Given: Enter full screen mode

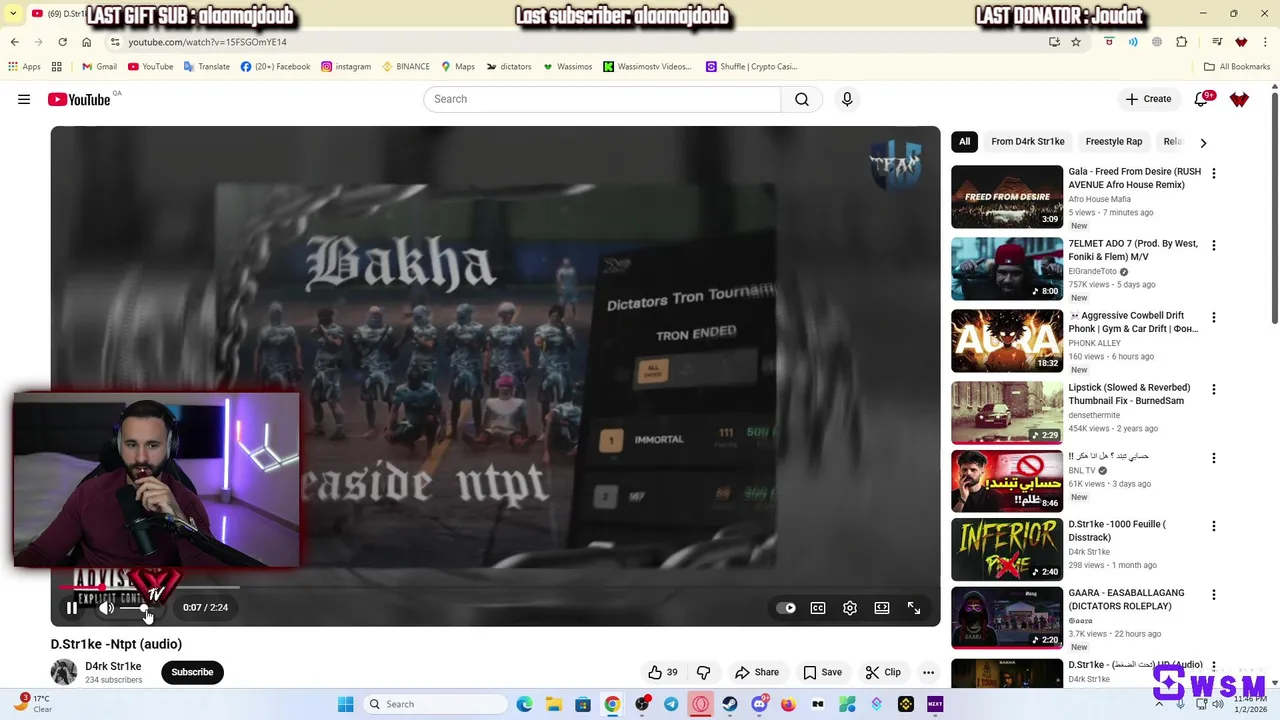Looking at the screenshot, I should (x=914, y=607).
